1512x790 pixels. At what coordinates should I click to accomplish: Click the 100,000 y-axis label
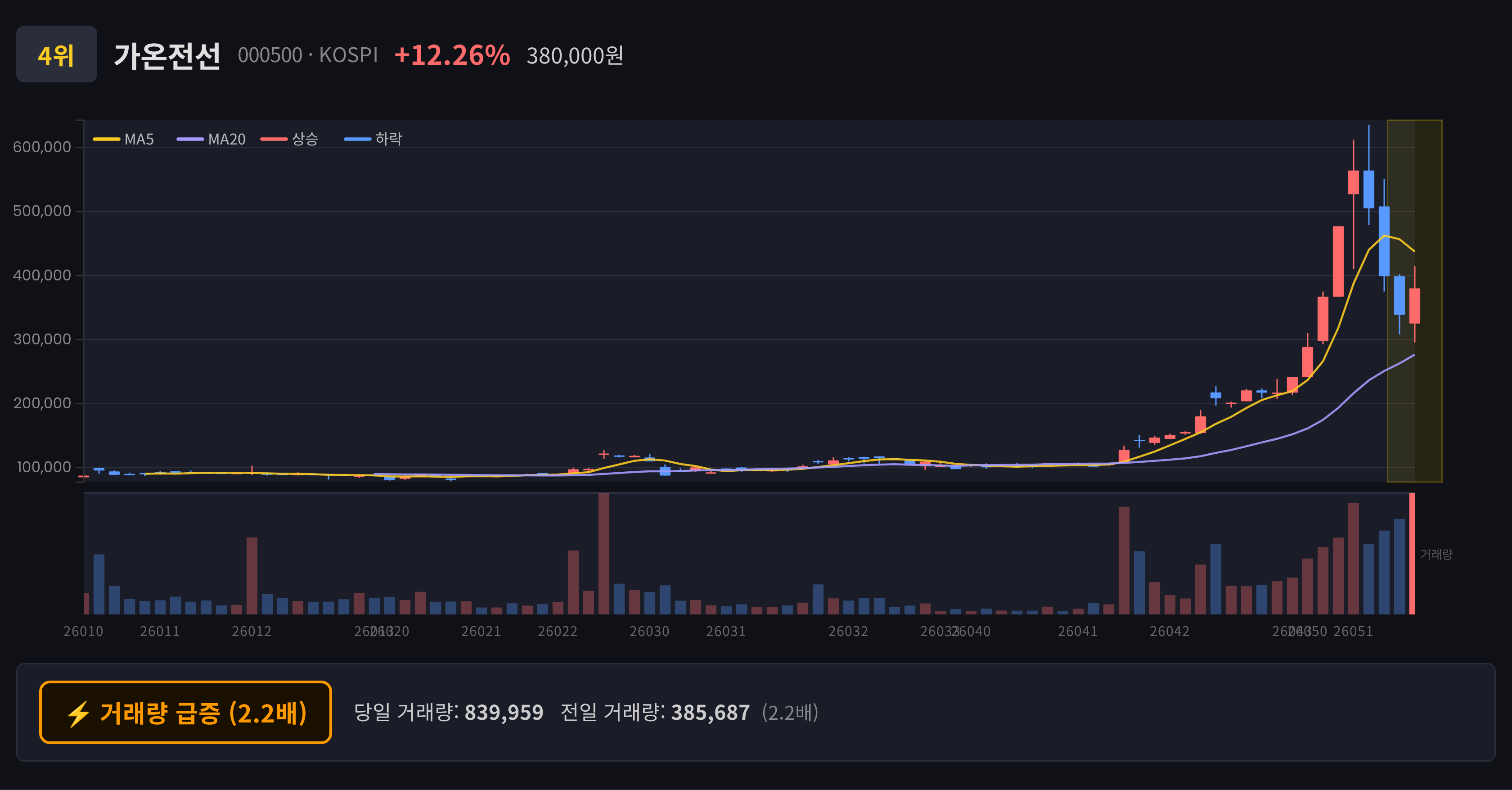[44, 467]
